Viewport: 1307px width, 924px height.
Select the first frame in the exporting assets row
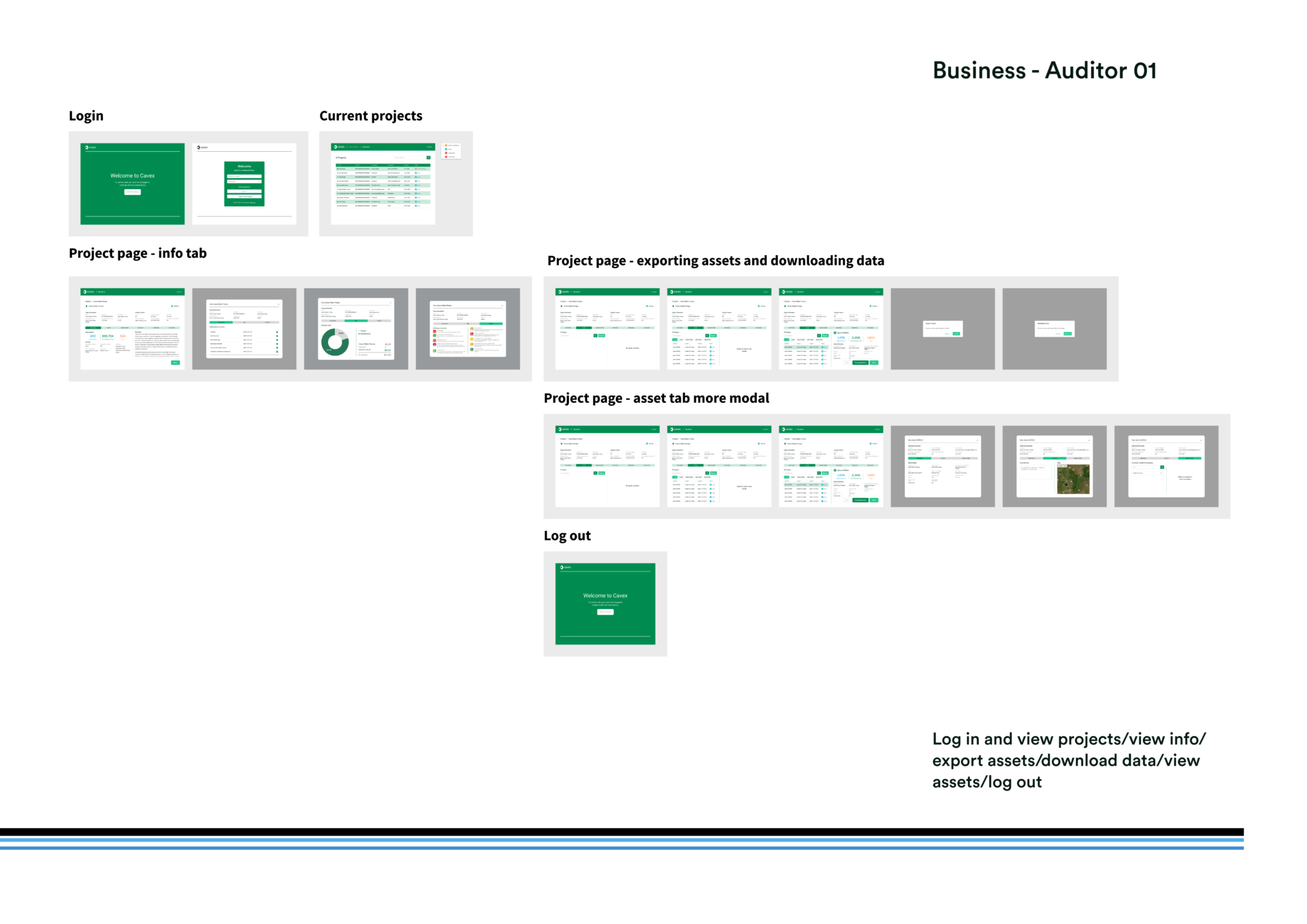(x=607, y=329)
